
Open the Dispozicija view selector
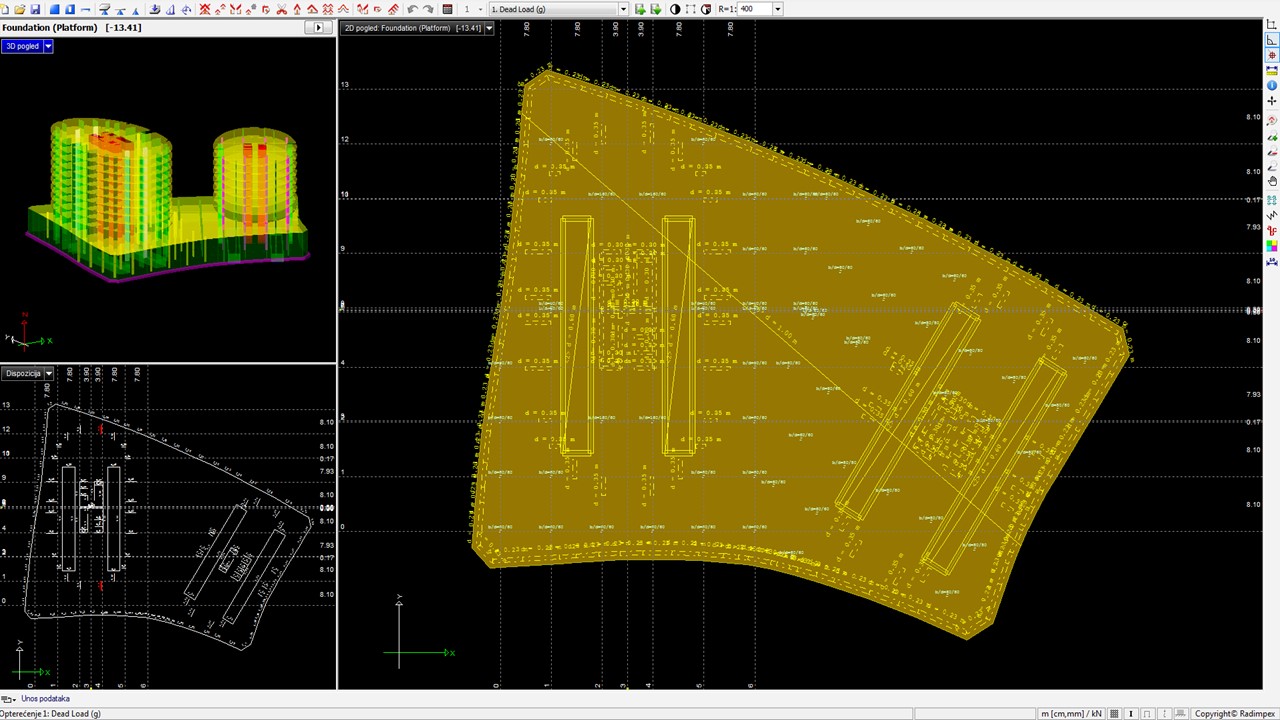coord(47,373)
